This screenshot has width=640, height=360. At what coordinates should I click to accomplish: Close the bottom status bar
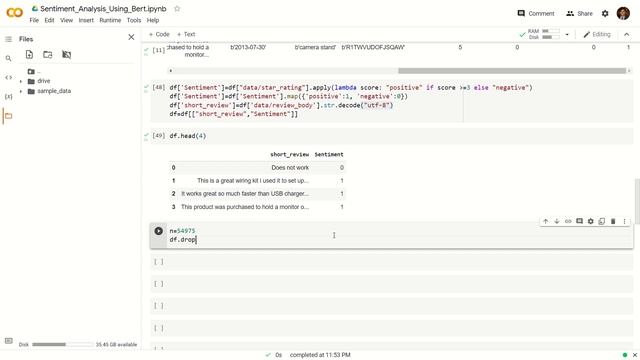click(635, 355)
